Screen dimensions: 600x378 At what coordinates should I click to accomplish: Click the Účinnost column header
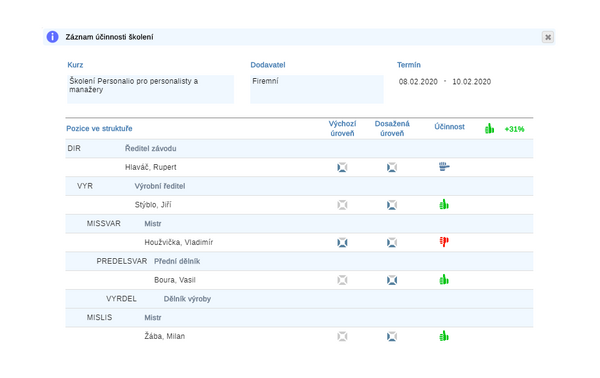point(449,127)
